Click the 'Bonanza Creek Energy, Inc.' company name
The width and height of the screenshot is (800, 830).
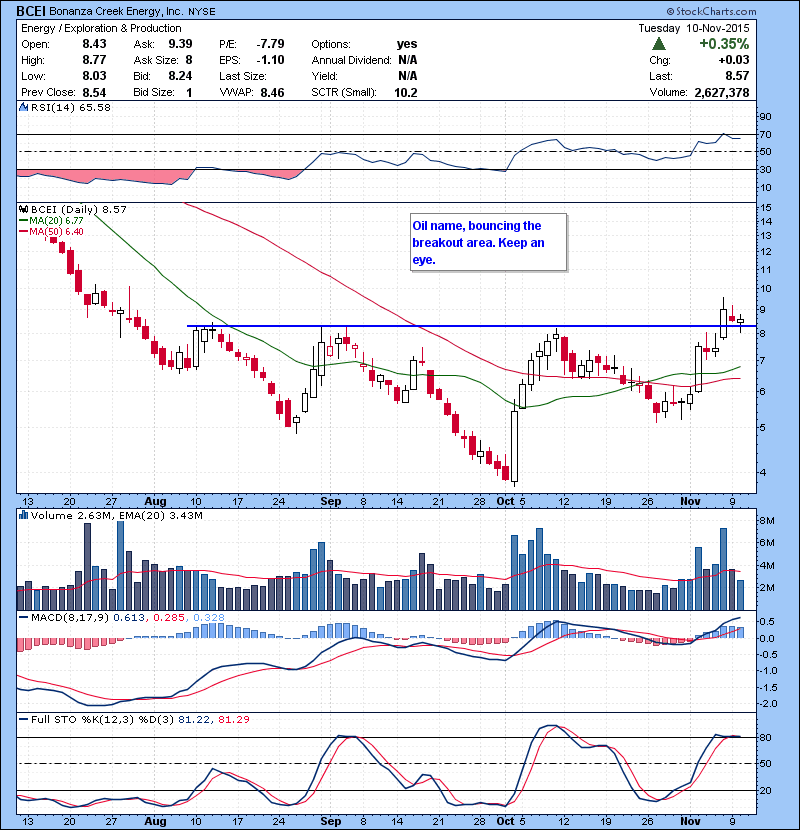116,11
